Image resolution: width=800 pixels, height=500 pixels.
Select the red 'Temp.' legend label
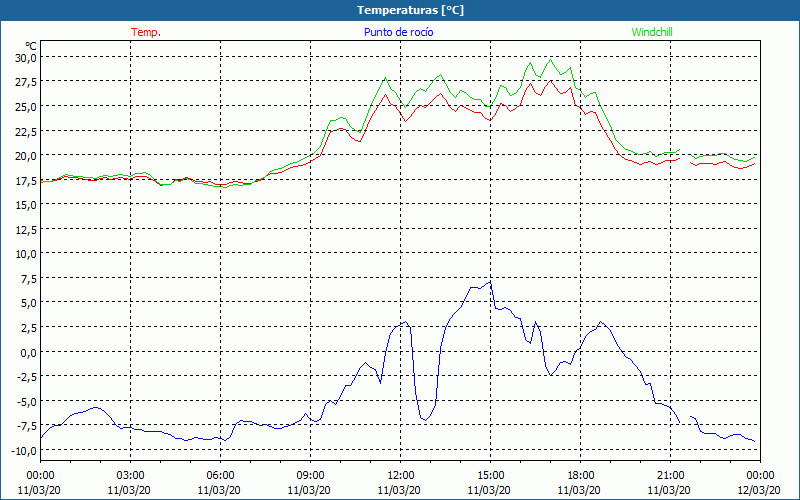pos(146,32)
